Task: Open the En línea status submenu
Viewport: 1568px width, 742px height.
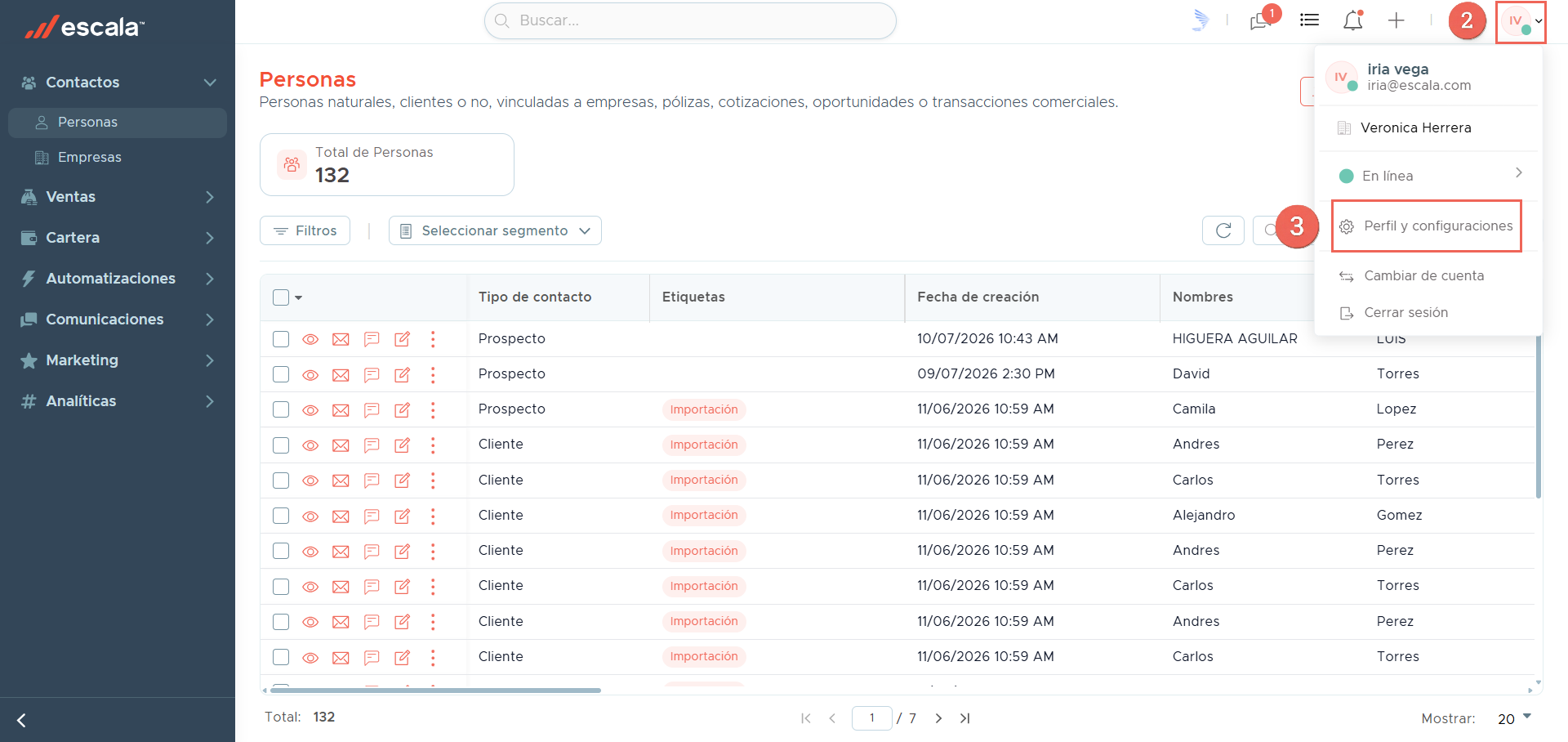Action: (x=1429, y=176)
